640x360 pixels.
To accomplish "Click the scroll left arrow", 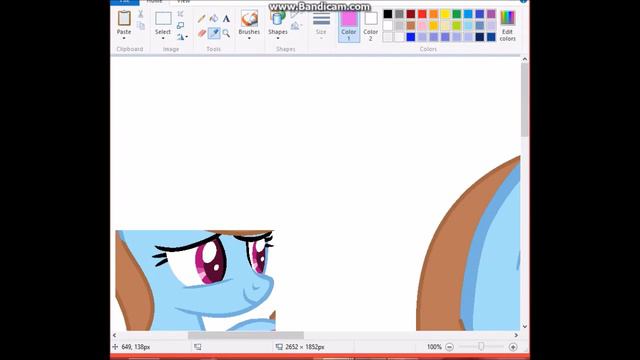I will [x=115, y=335].
